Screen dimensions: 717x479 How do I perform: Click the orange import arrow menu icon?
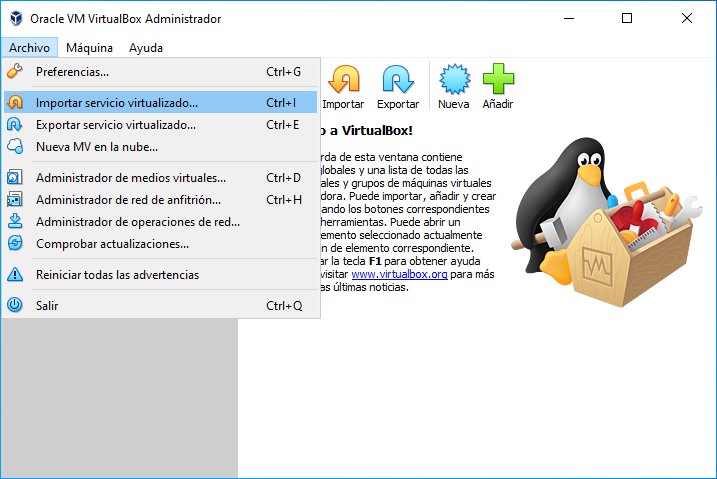(15, 102)
